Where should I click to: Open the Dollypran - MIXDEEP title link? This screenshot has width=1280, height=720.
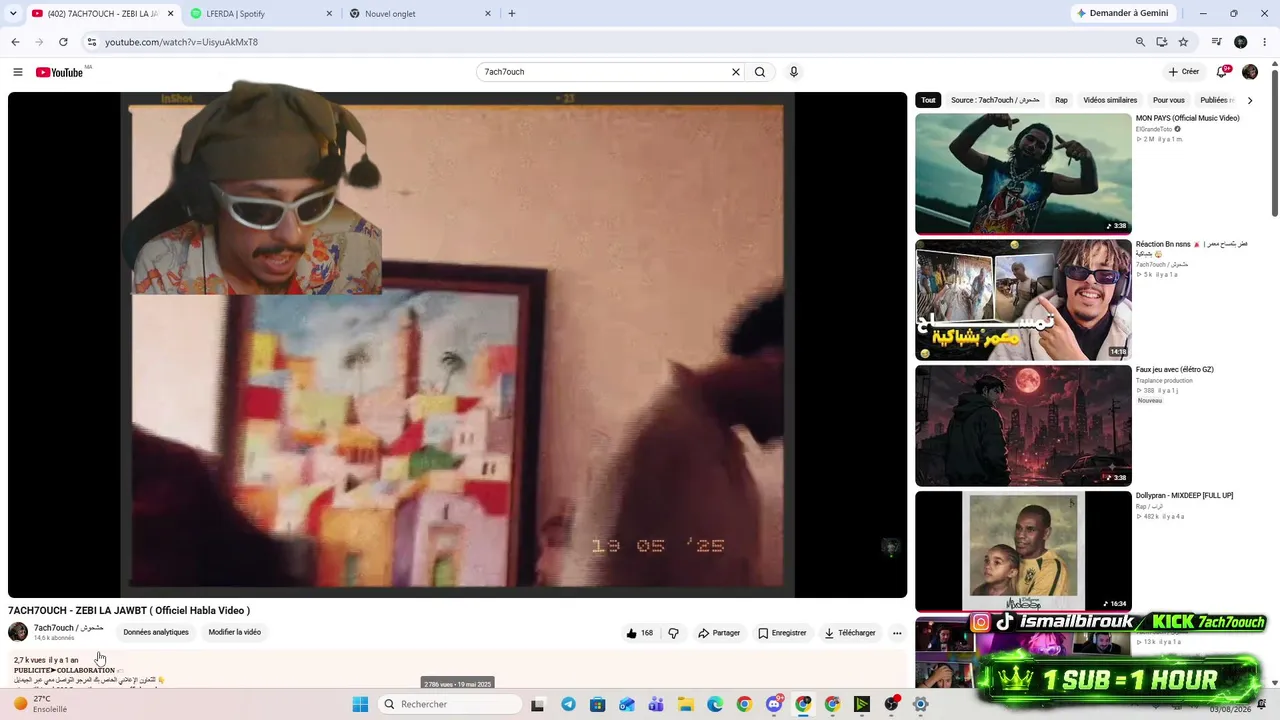pyautogui.click(x=1184, y=496)
